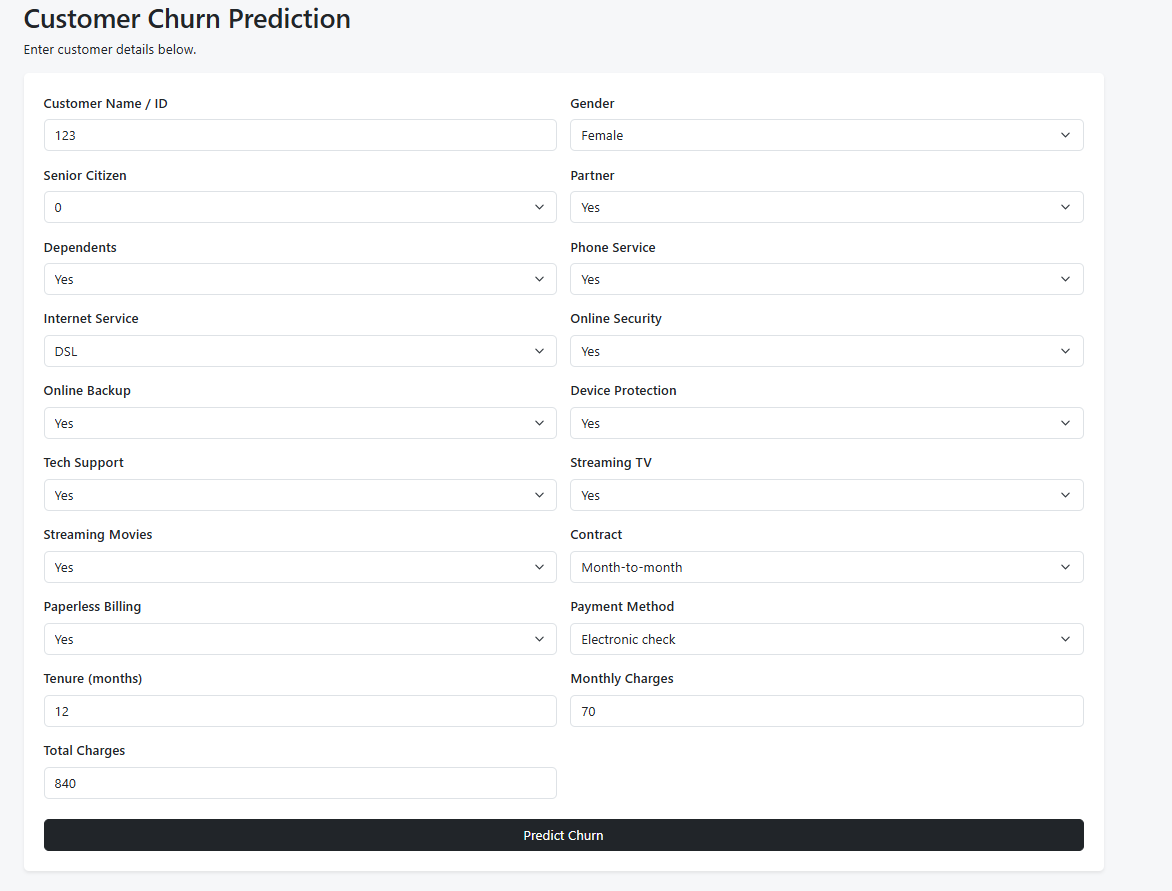Click the Online Backup chevron arrow
This screenshot has height=891, width=1172.
[539, 423]
